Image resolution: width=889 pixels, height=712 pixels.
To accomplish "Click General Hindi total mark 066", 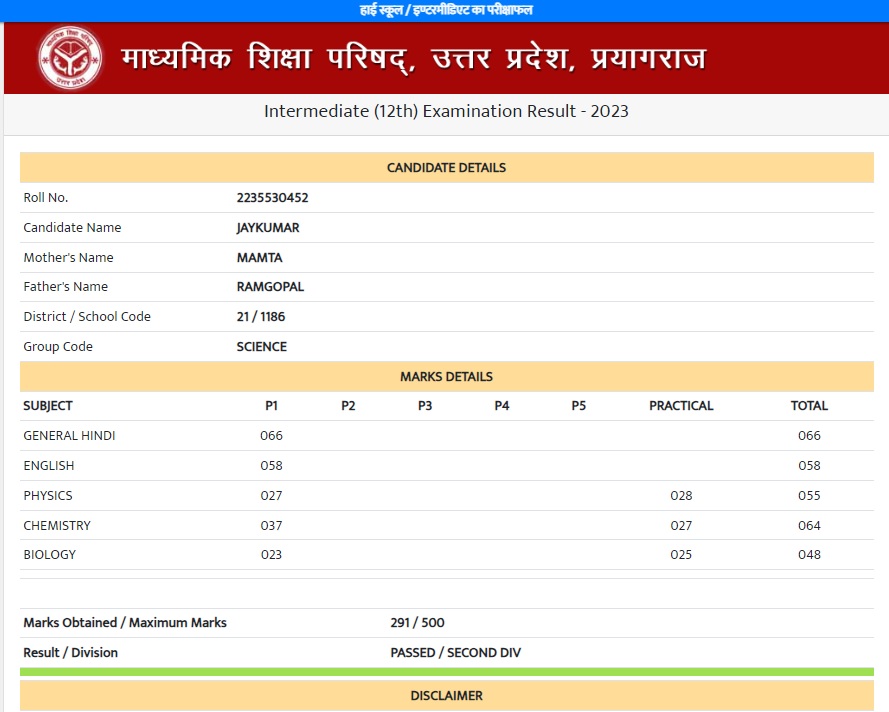I will [809, 435].
